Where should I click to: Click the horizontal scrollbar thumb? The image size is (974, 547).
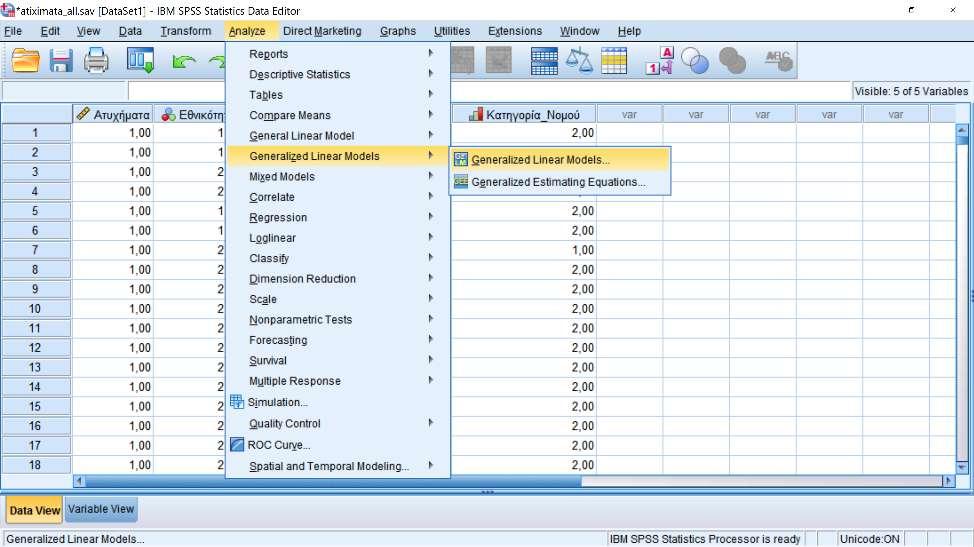click(333, 481)
